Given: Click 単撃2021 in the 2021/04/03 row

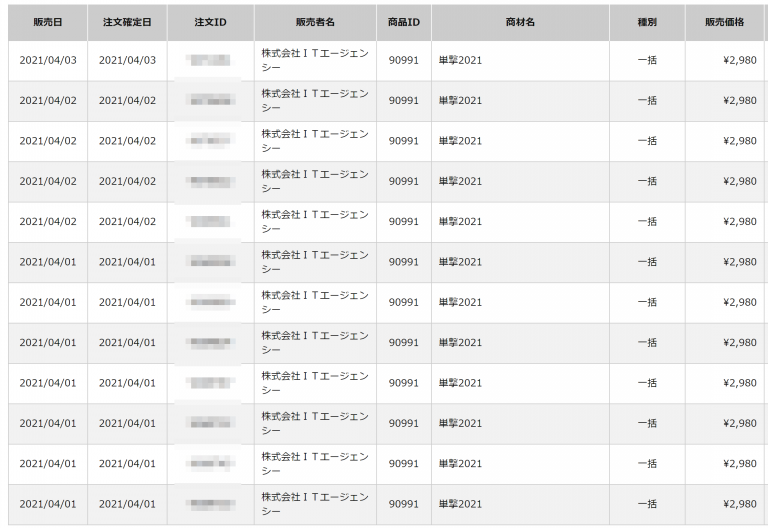Looking at the screenshot, I should coord(461,61).
